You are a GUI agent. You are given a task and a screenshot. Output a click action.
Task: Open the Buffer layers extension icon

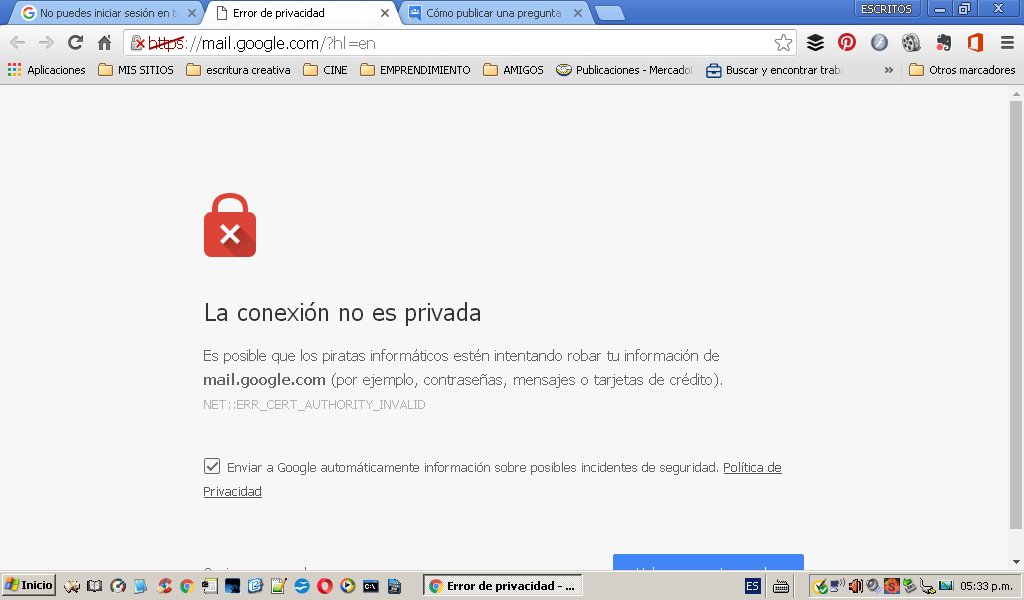point(815,43)
